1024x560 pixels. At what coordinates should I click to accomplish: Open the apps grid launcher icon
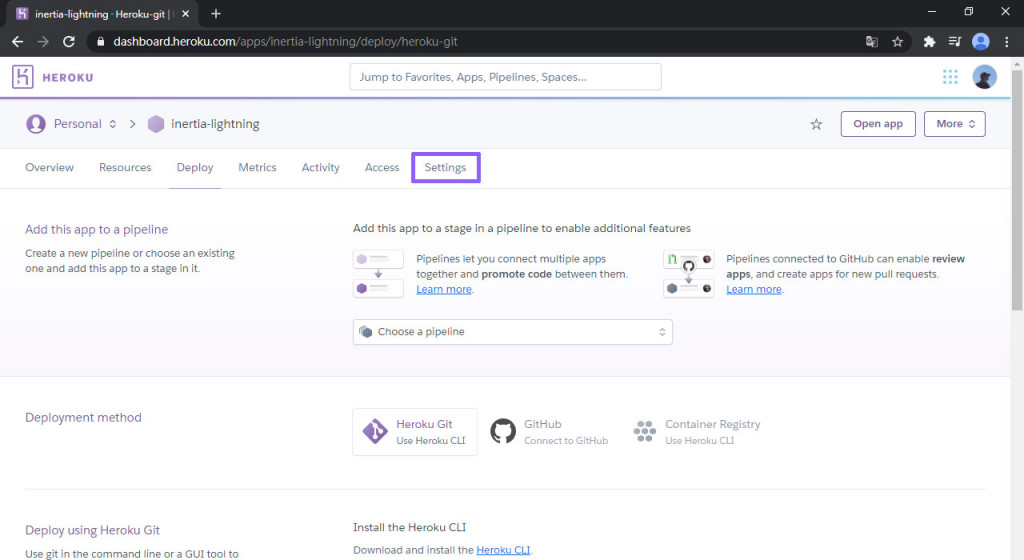click(950, 77)
